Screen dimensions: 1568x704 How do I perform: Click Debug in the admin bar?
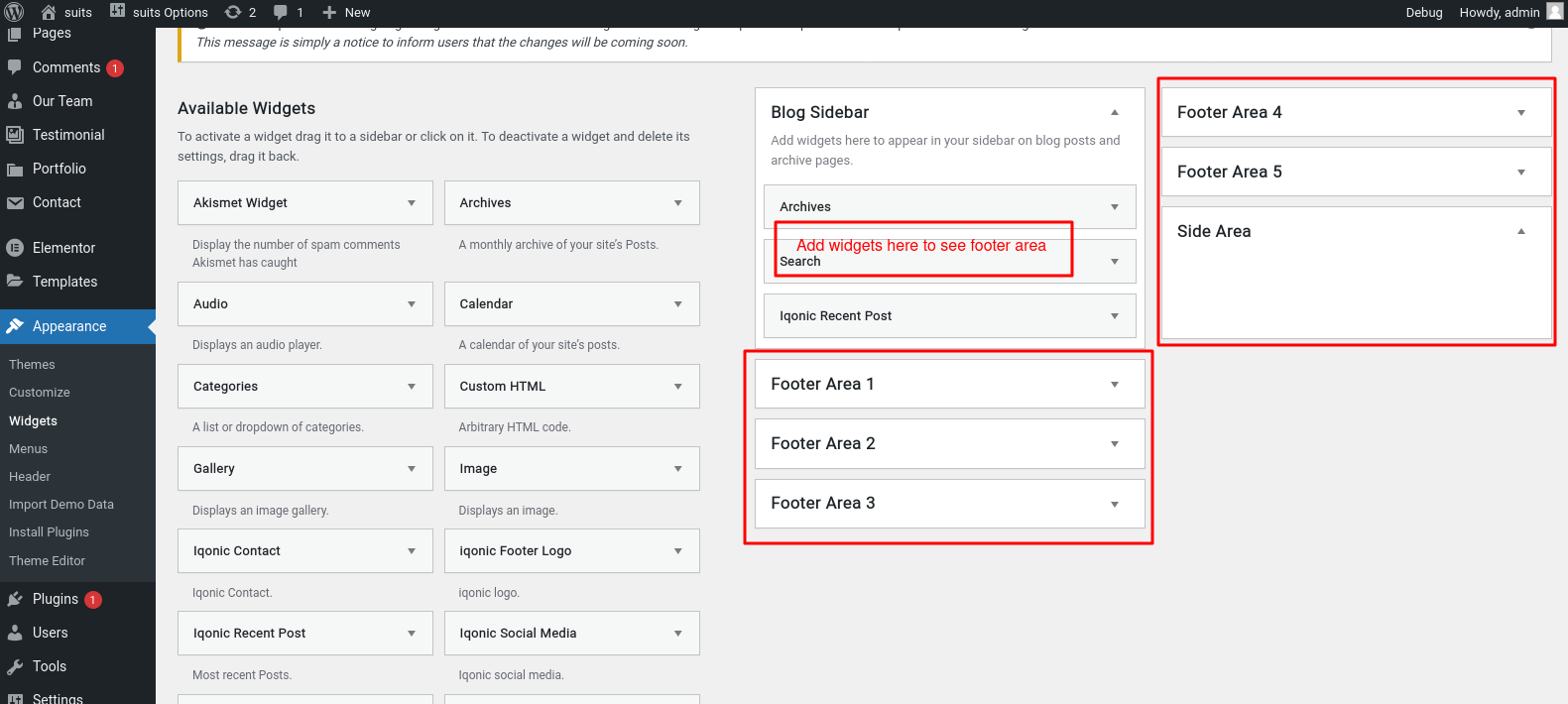pyautogui.click(x=1424, y=12)
